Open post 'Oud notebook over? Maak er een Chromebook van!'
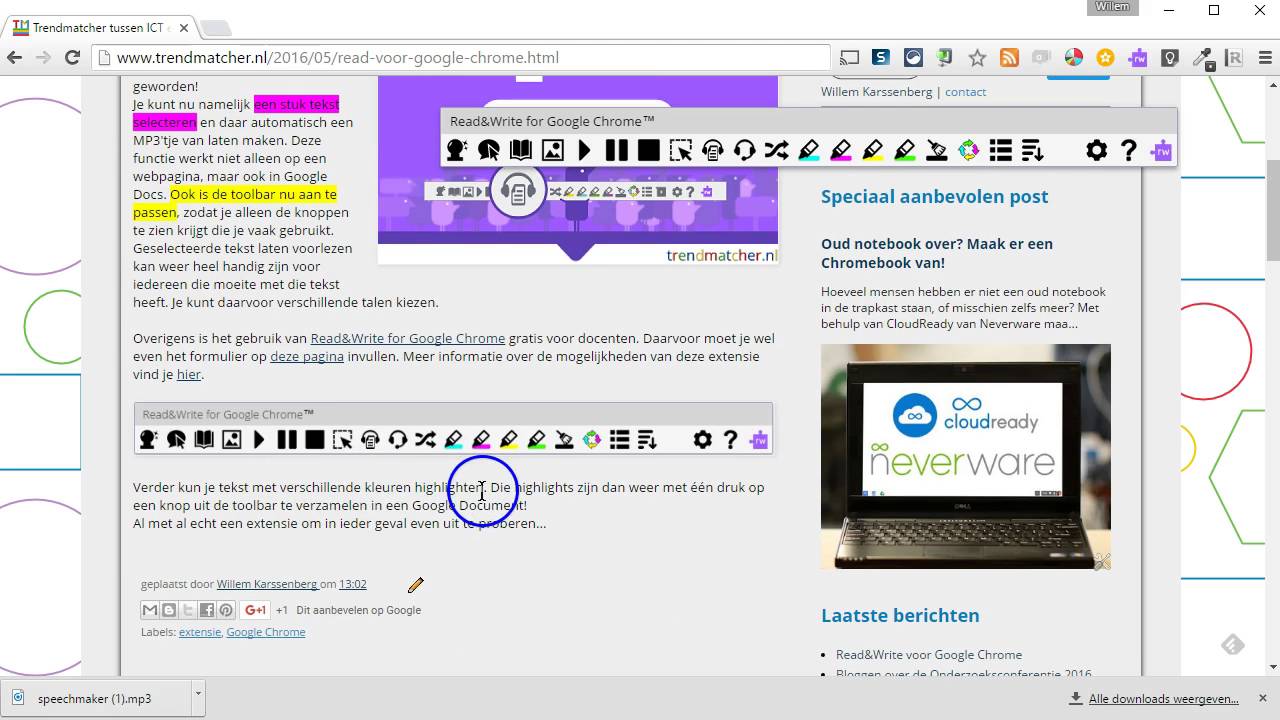Screen dimensions: 1280x720 click(x=937, y=253)
